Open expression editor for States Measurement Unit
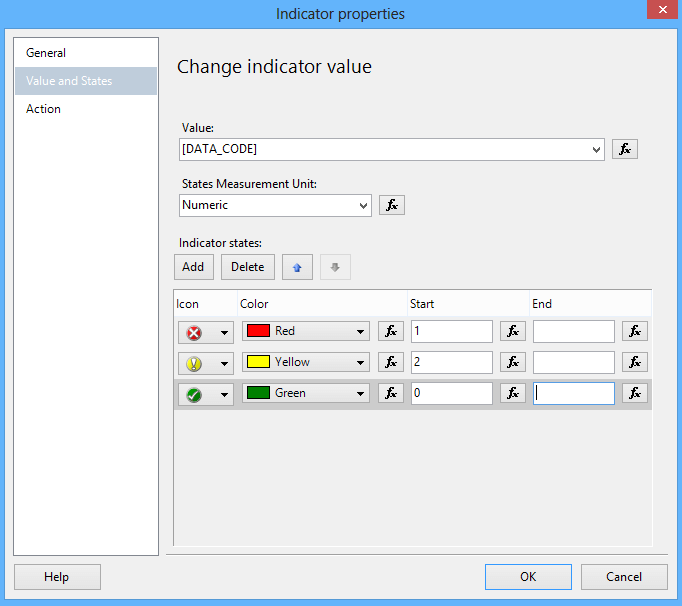Viewport: 682px width, 606px height. [392, 205]
